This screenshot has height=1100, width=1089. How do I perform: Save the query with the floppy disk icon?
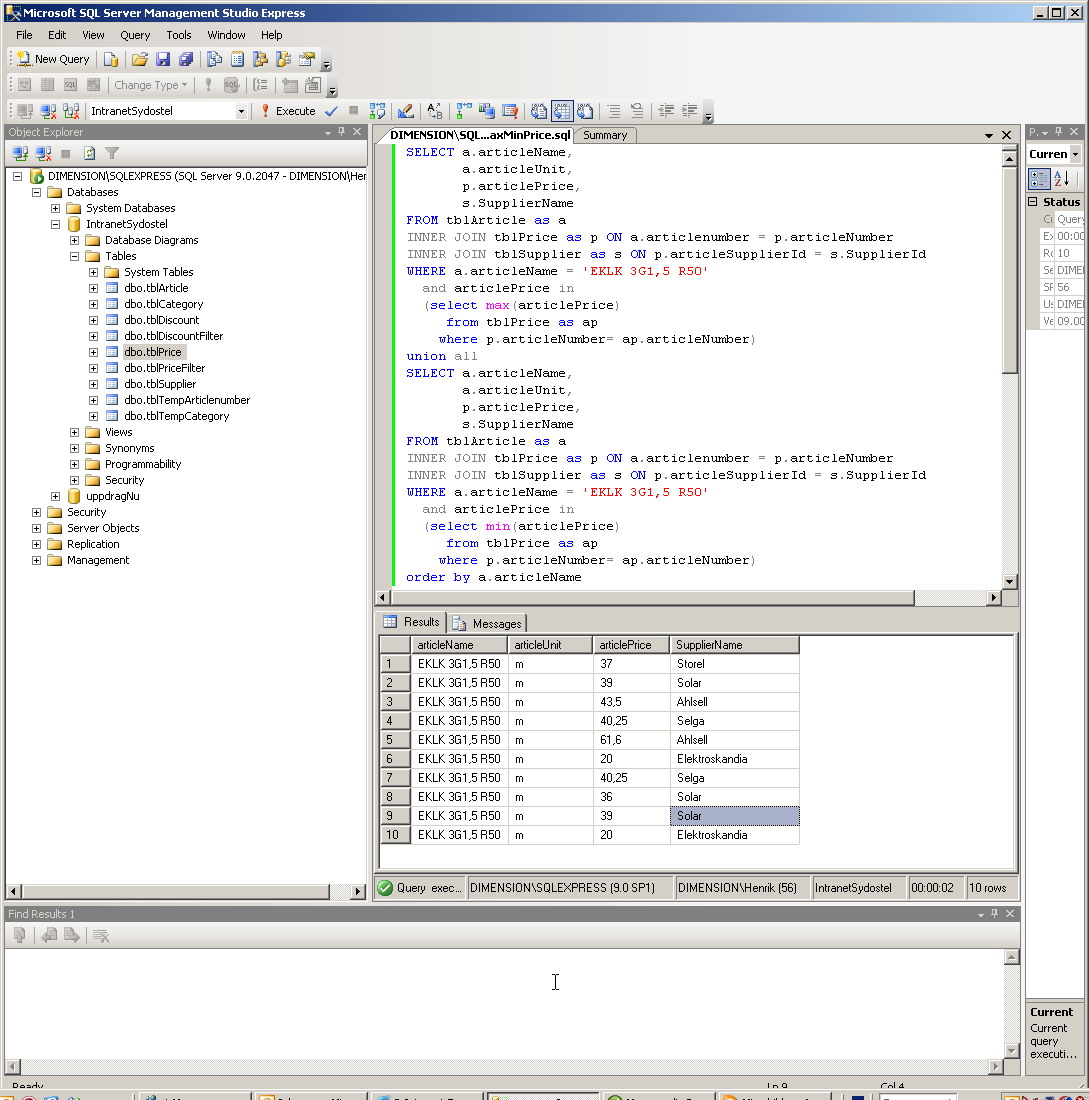[x=163, y=60]
